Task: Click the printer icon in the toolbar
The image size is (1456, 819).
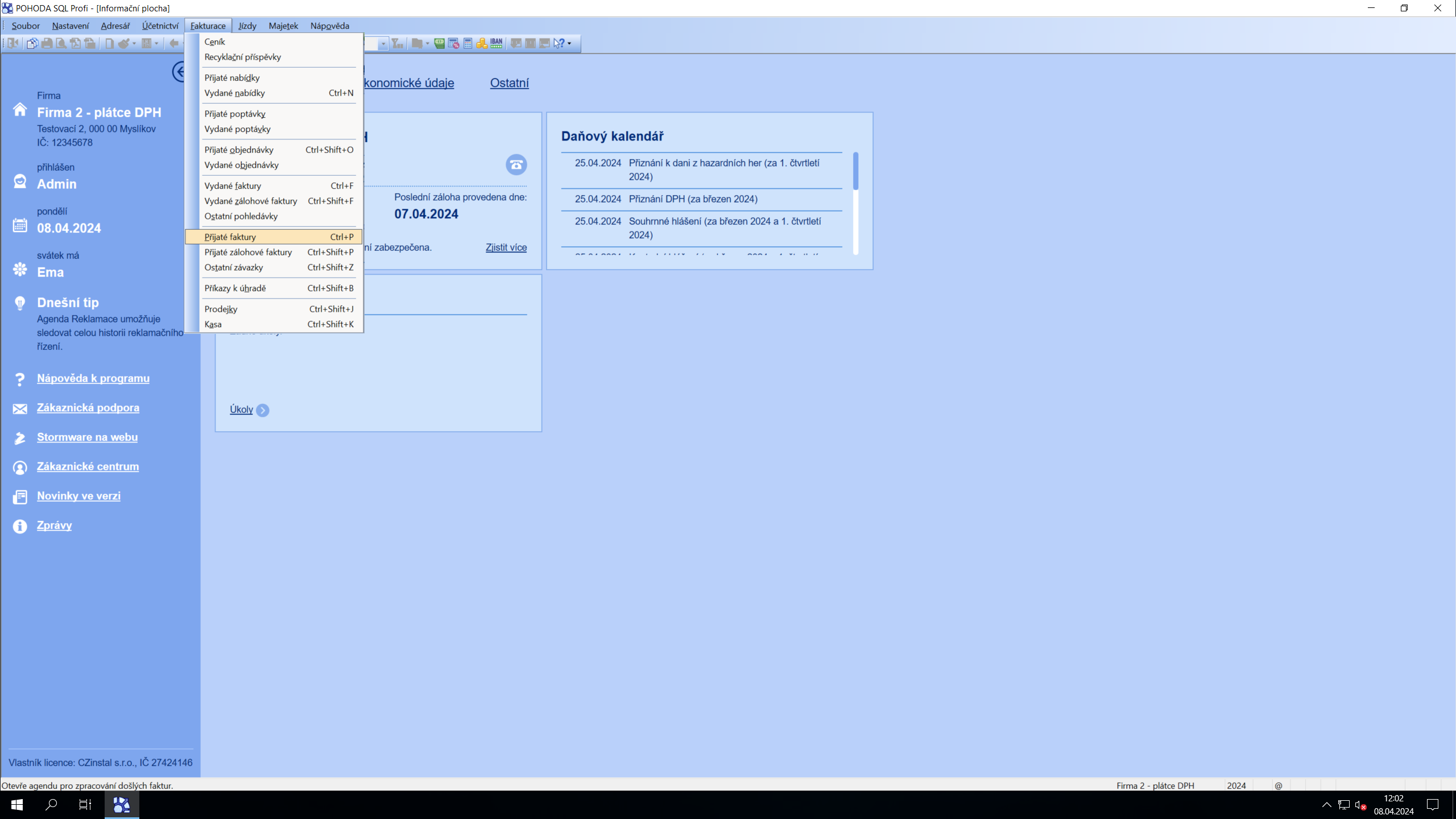Action: (x=47, y=43)
